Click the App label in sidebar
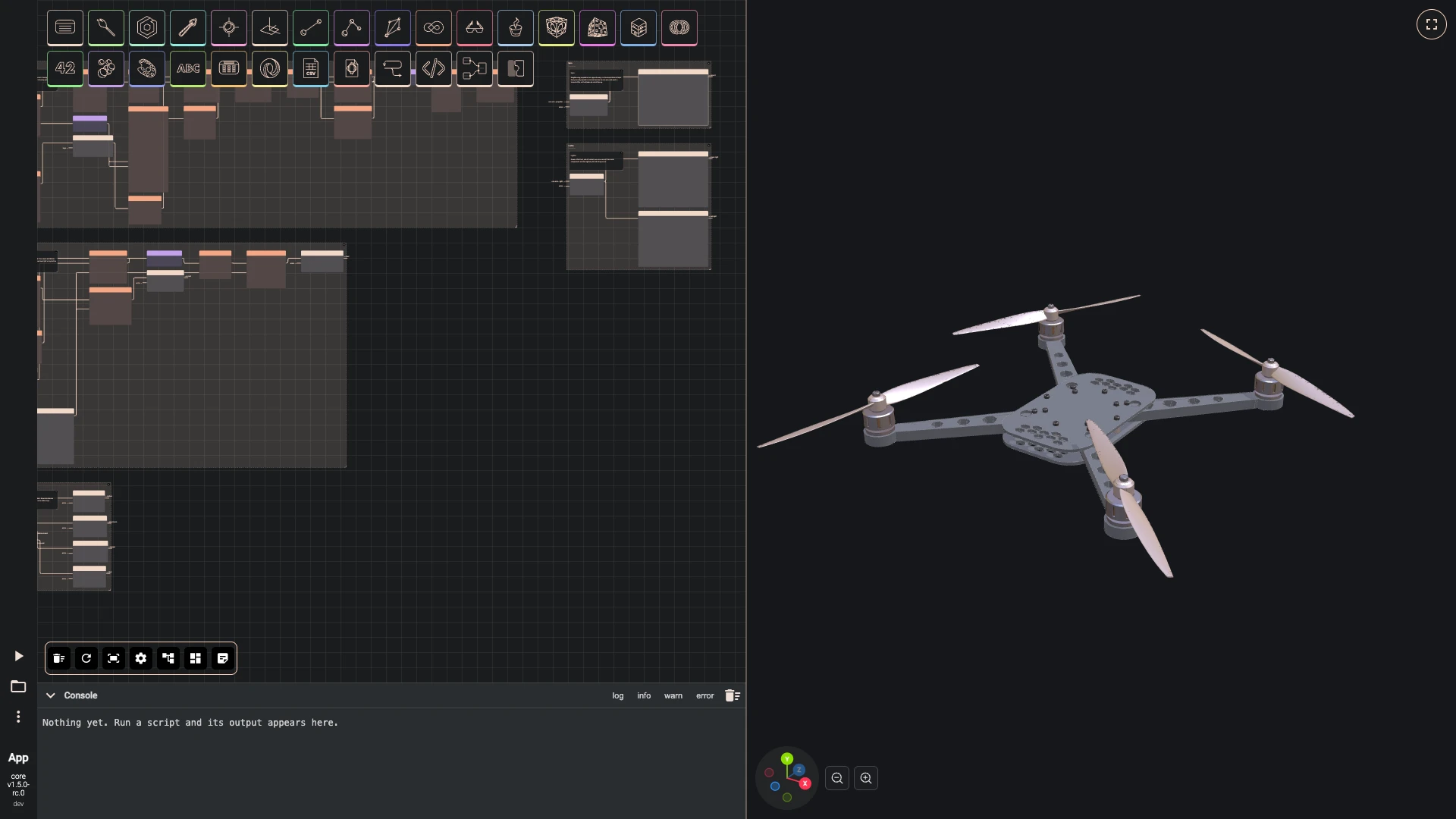Viewport: 1456px width, 819px height. coord(18,758)
